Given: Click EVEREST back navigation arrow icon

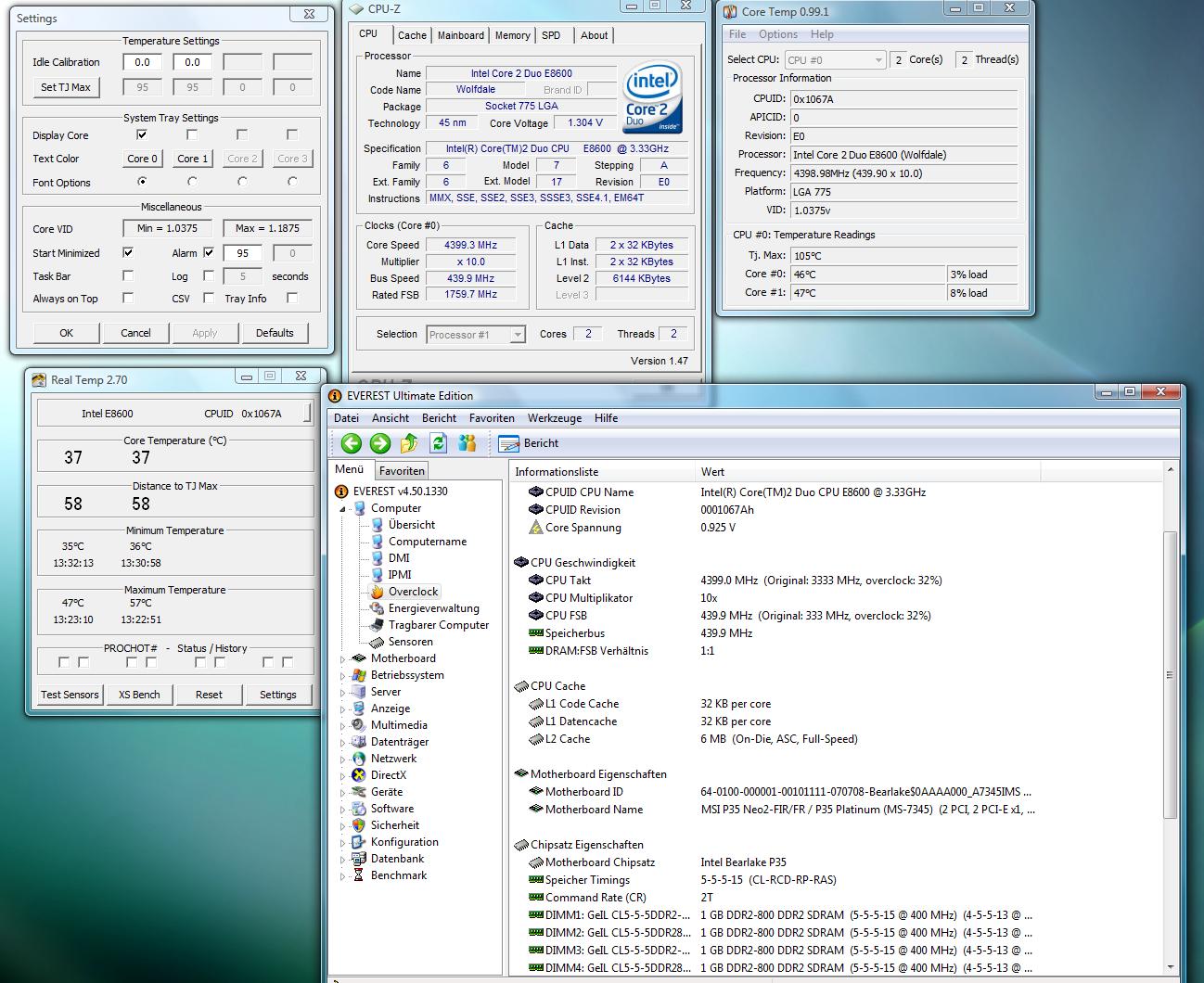Looking at the screenshot, I should tap(351, 443).
